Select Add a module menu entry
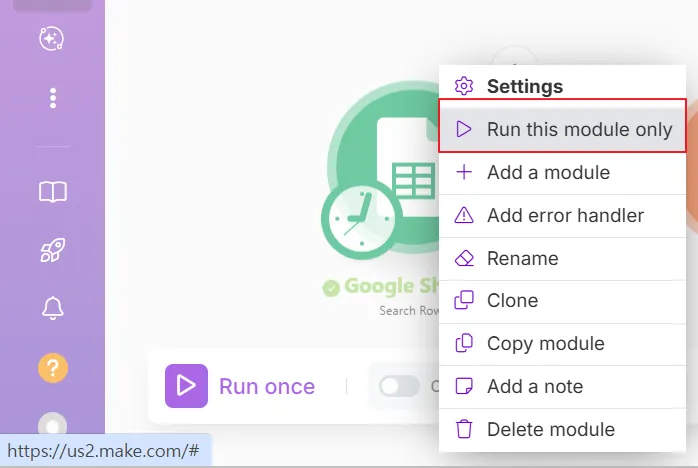The width and height of the screenshot is (698, 468). click(547, 172)
